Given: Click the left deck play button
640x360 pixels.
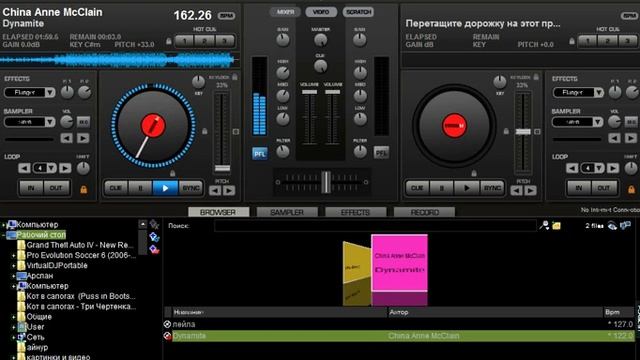Looking at the screenshot, I should [165, 188].
